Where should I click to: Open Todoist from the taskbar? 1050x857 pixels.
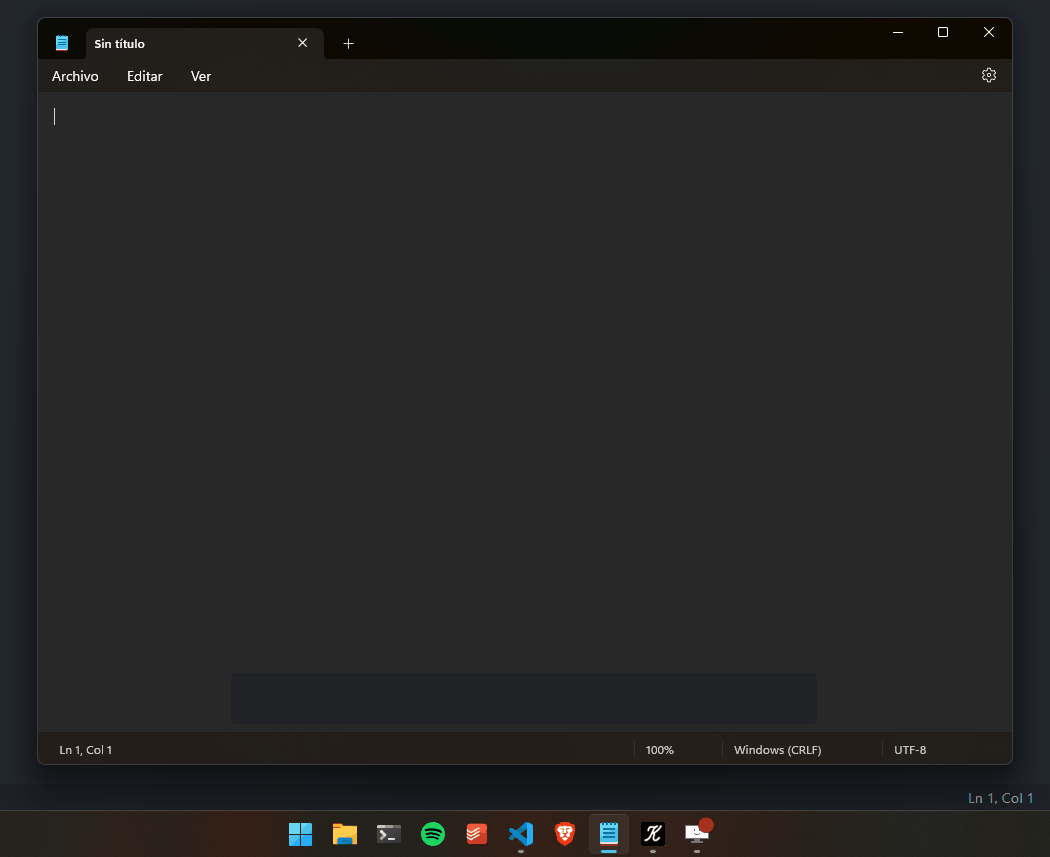click(x=477, y=834)
